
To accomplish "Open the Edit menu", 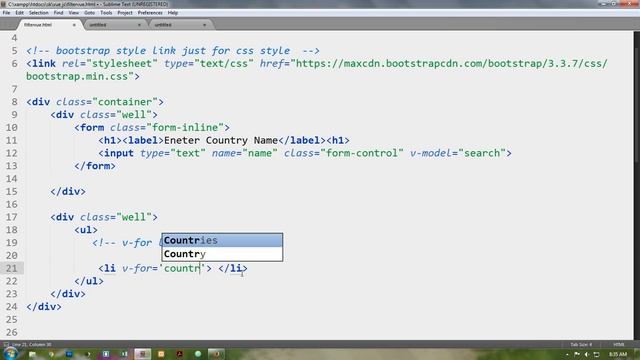I will click(19, 13).
